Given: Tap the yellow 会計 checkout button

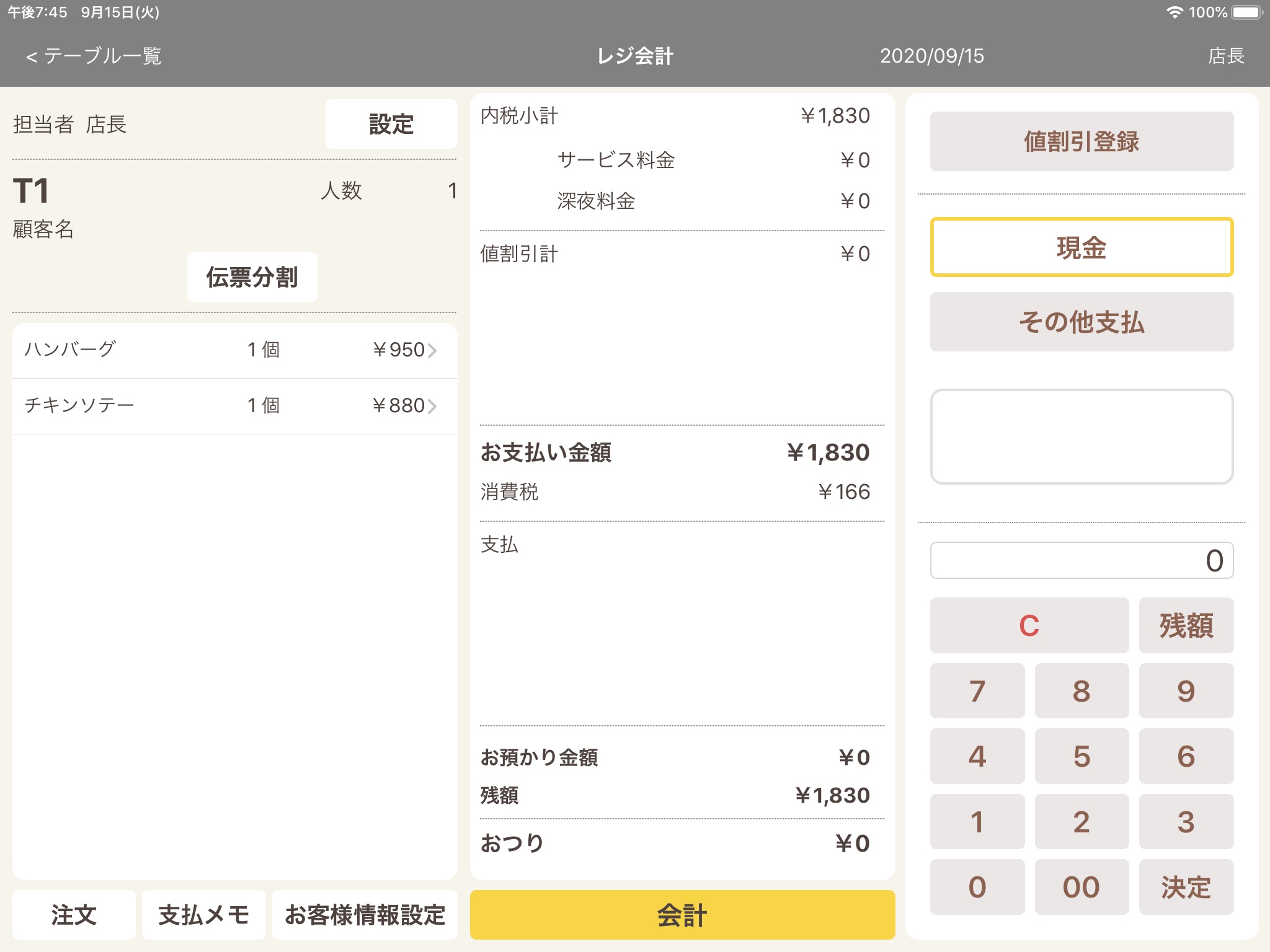Looking at the screenshot, I should click(x=682, y=915).
